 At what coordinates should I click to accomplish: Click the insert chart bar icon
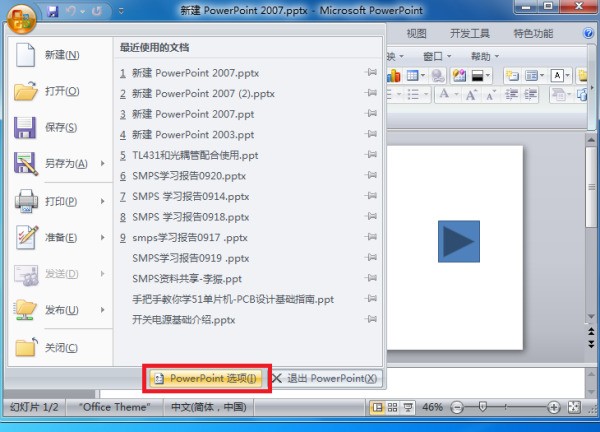(394, 76)
